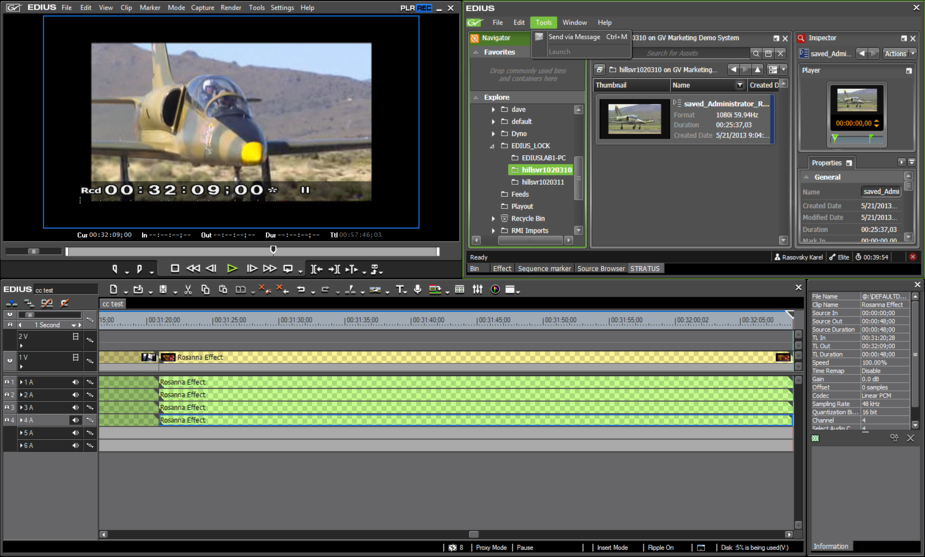925x557 pixels.
Task: Click the loop playback icon
Action: (288, 269)
